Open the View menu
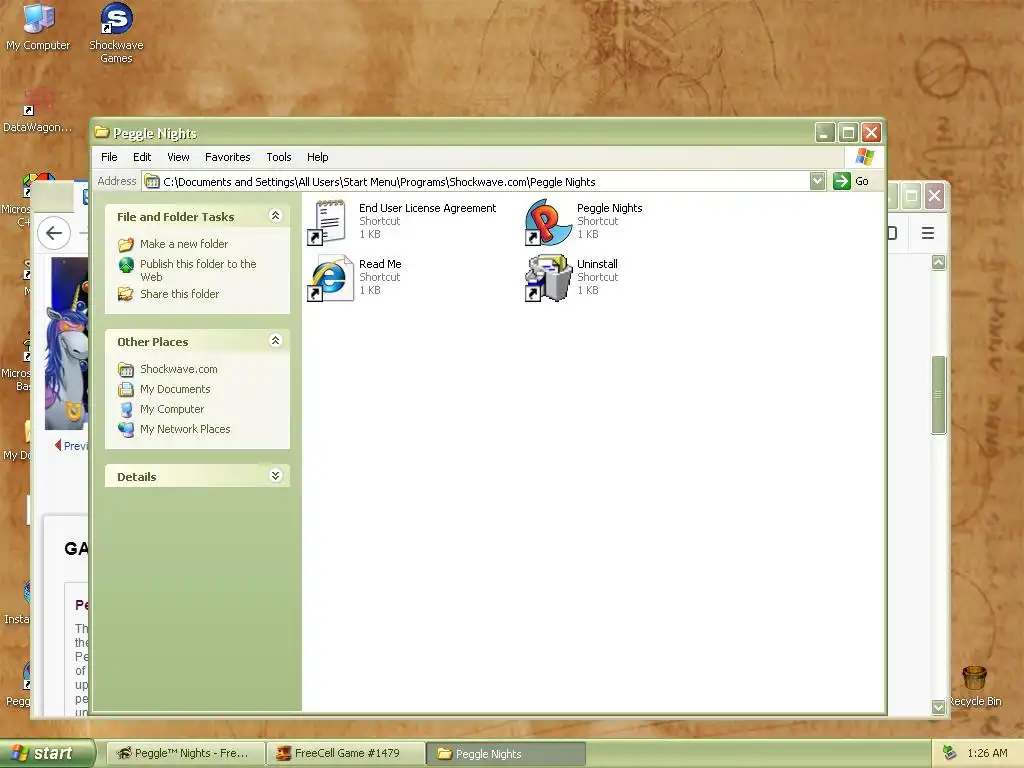1024x768 pixels. [x=178, y=157]
